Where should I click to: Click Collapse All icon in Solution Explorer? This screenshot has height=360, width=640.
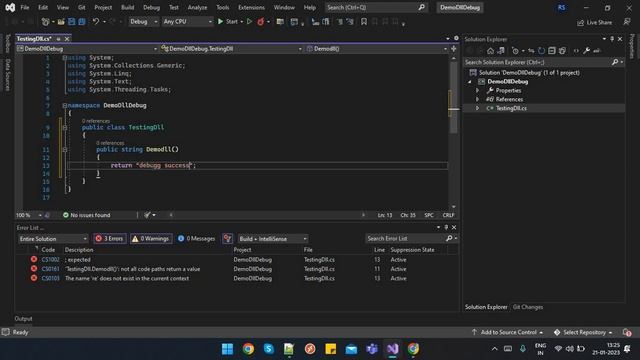(552, 51)
